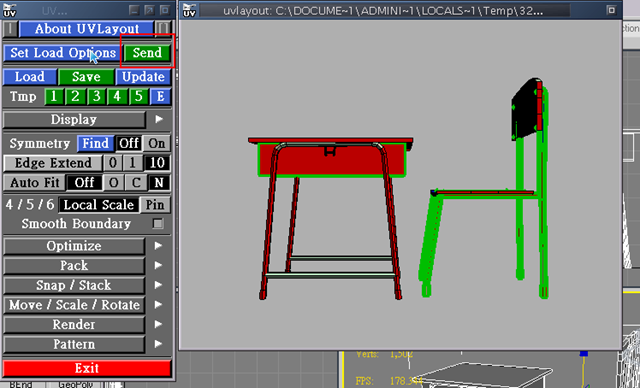The width and height of the screenshot is (640, 388).
Task: Click the About UVLayout button
Action: pos(87,29)
